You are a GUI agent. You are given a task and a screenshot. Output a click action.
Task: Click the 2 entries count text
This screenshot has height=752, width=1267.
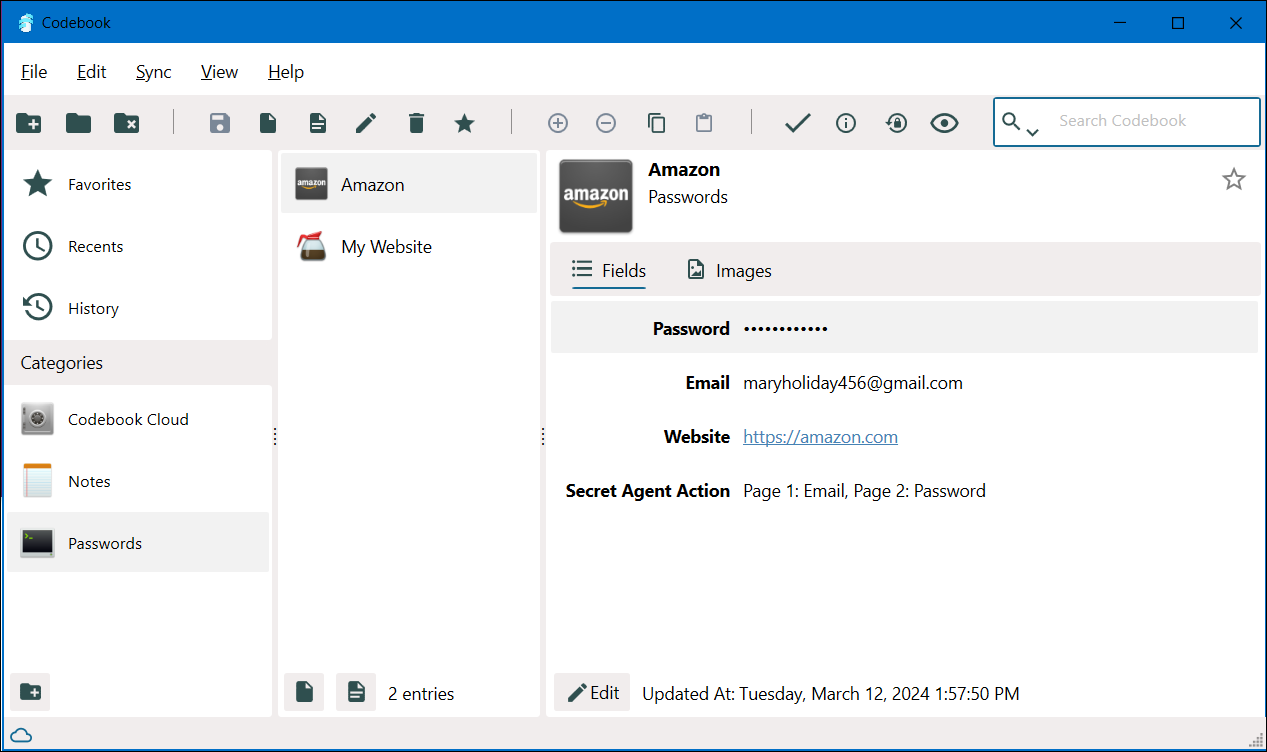[421, 693]
